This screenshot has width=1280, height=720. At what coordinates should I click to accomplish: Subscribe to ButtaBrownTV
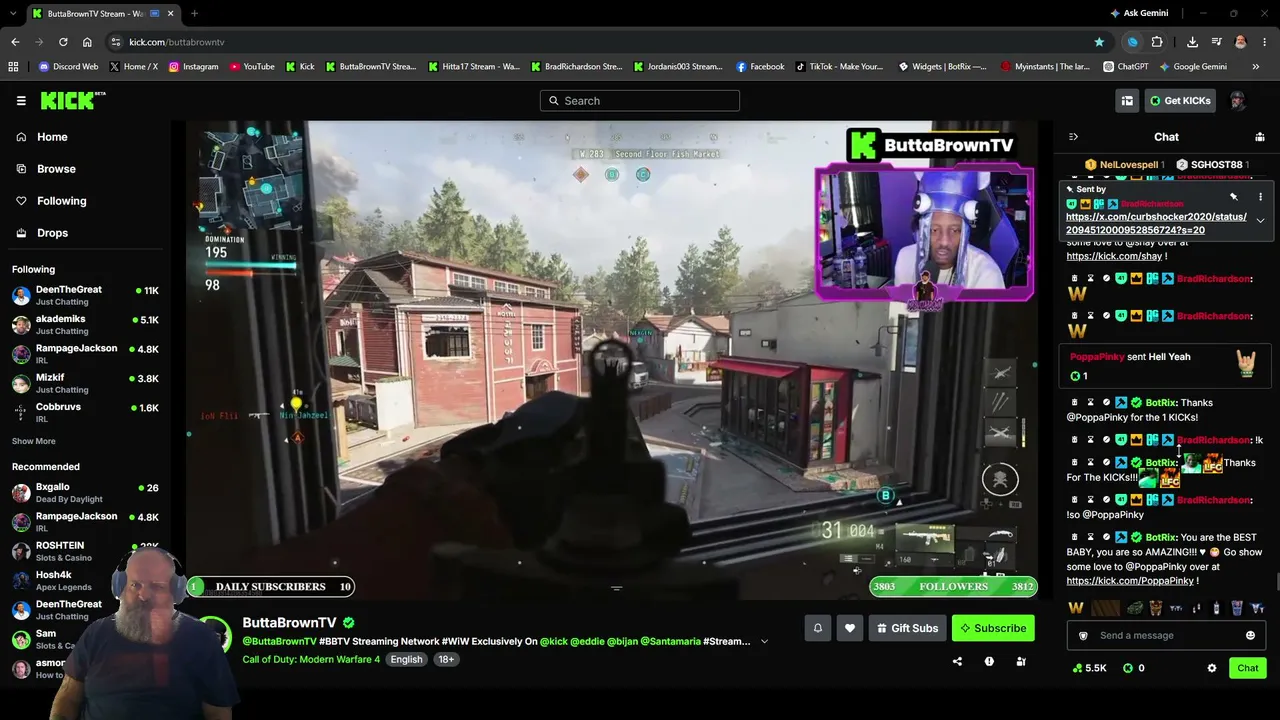click(x=993, y=628)
